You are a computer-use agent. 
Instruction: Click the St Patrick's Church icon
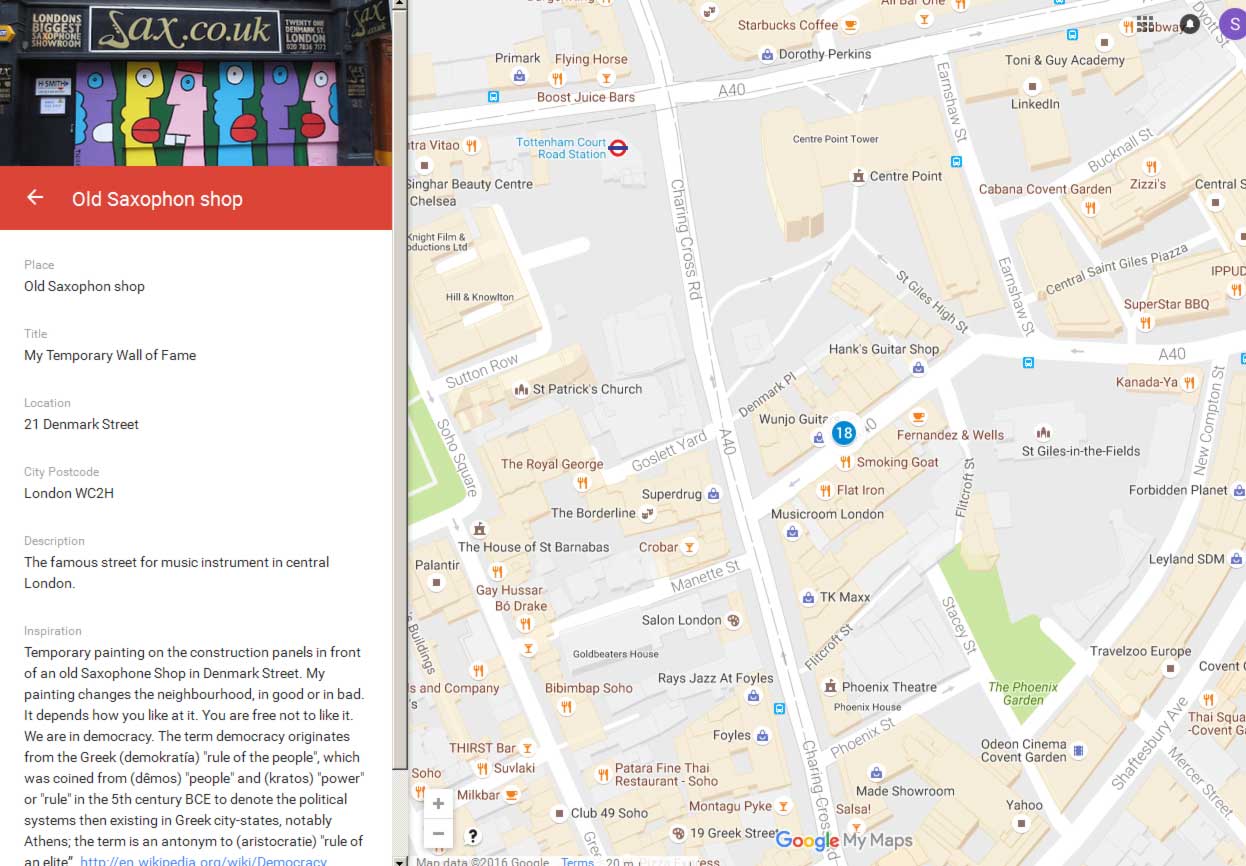520,389
